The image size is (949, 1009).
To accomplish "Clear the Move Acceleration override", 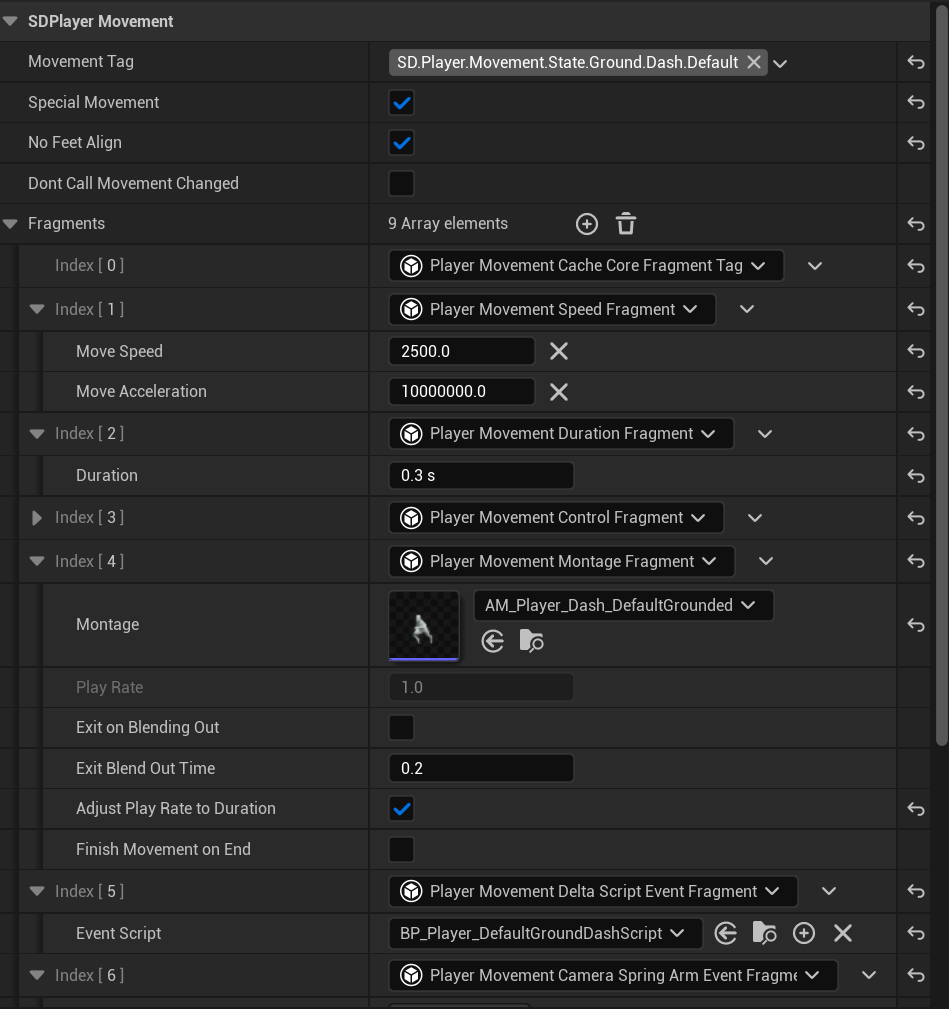I will point(559,392).
